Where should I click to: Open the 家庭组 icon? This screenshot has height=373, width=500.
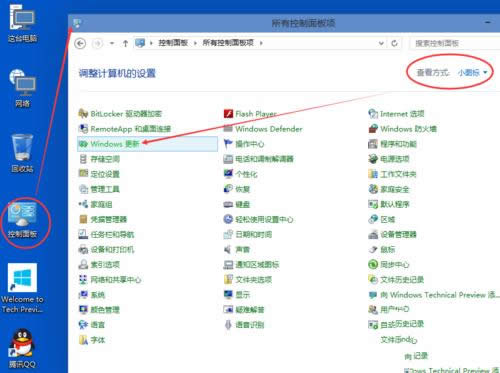83,204
